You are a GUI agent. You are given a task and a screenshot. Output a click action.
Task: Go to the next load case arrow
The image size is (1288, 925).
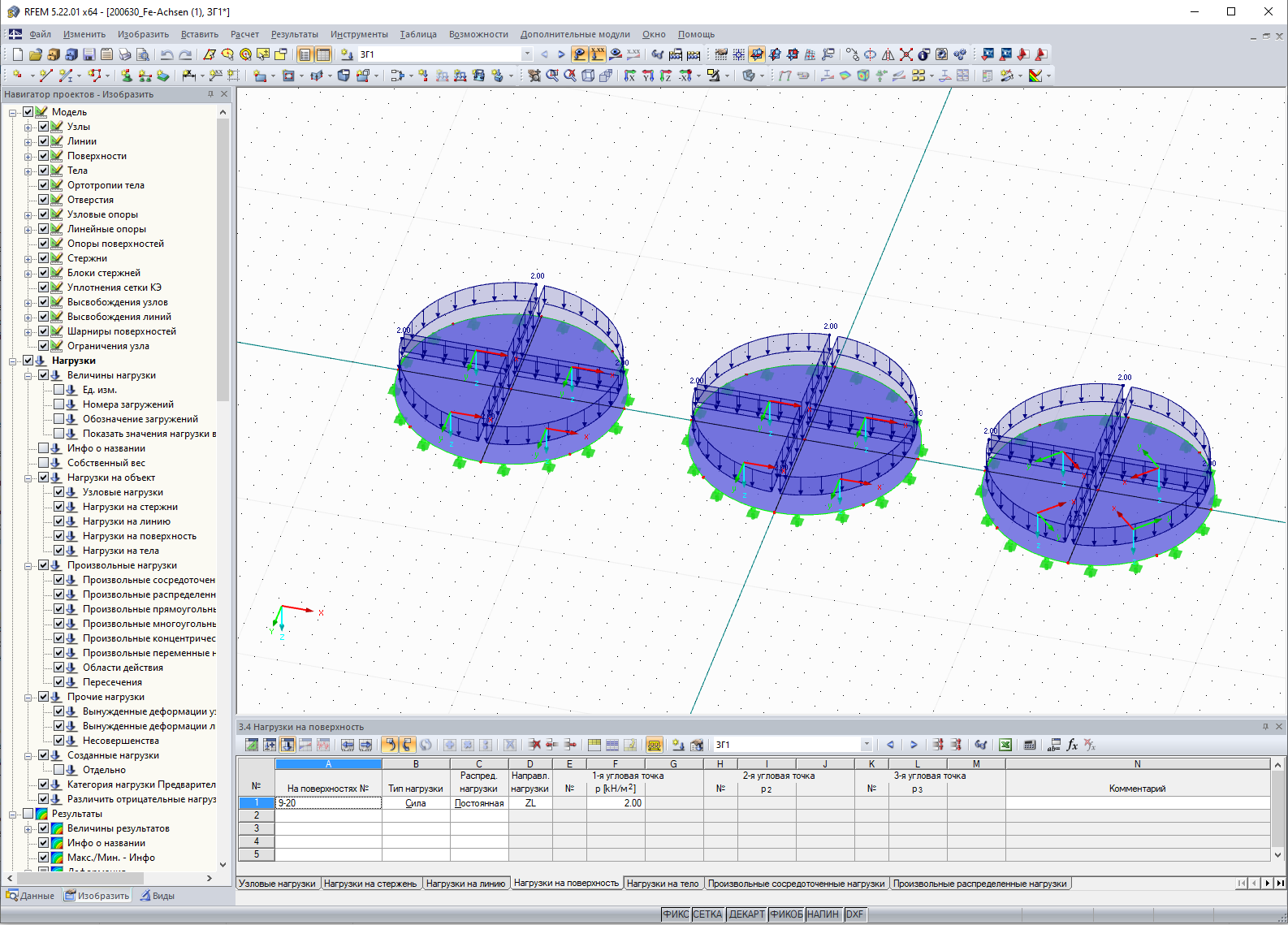[x=561, y=54]
